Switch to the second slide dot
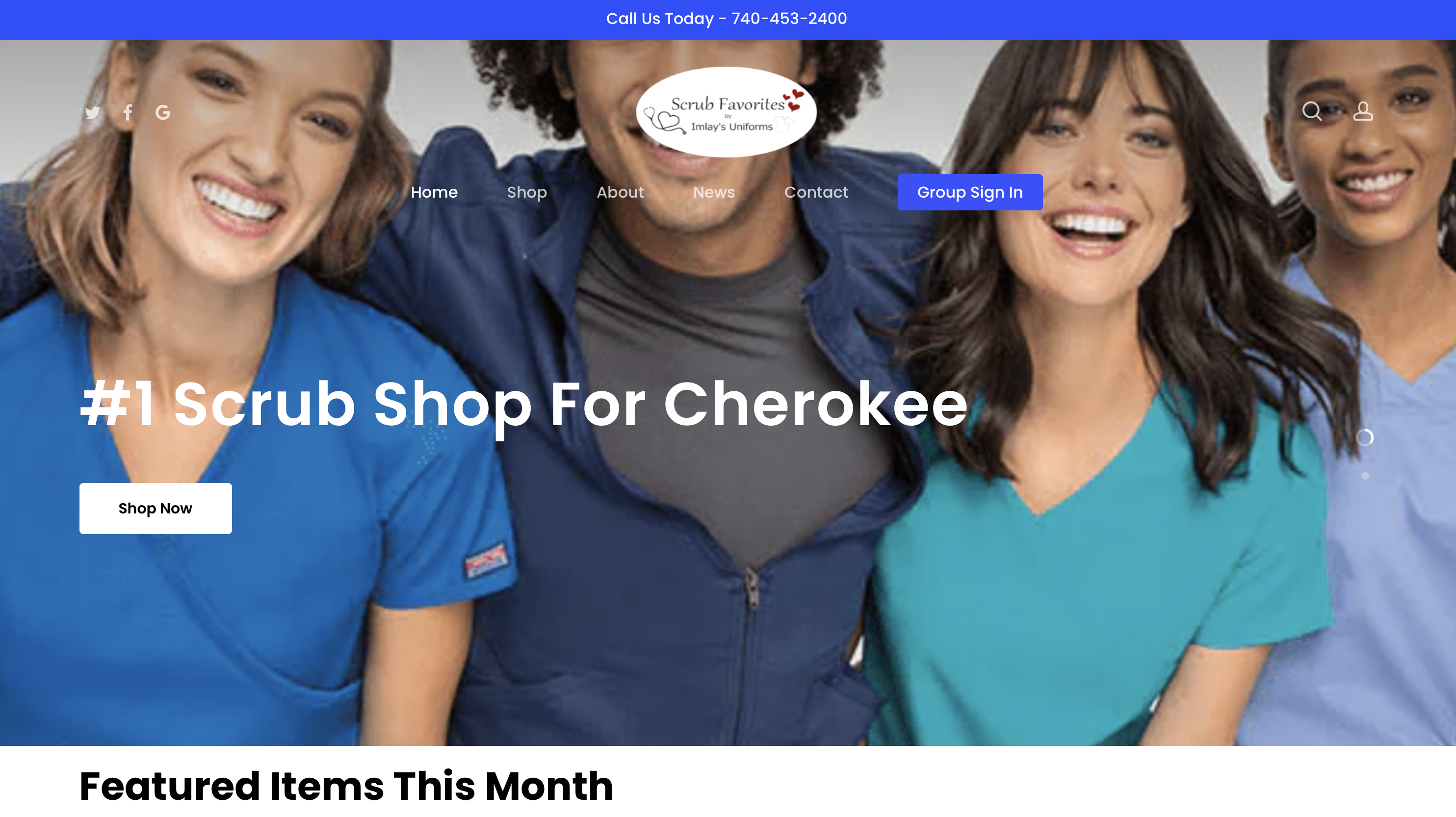The height and width of the screenshot is (817, 1456). point(1365,476)
